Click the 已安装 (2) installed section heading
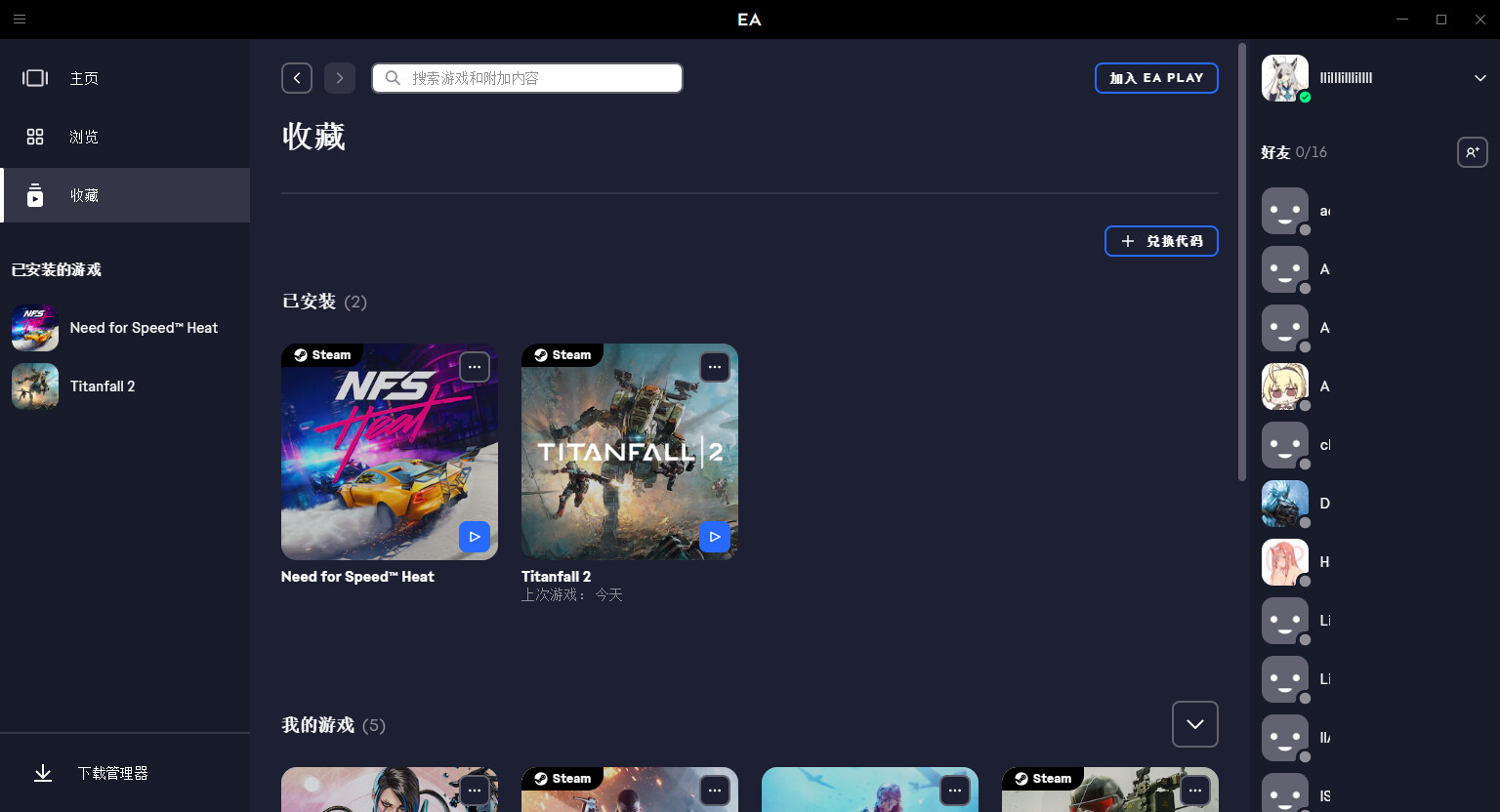Screen dimensions: 1500x812 324,302
